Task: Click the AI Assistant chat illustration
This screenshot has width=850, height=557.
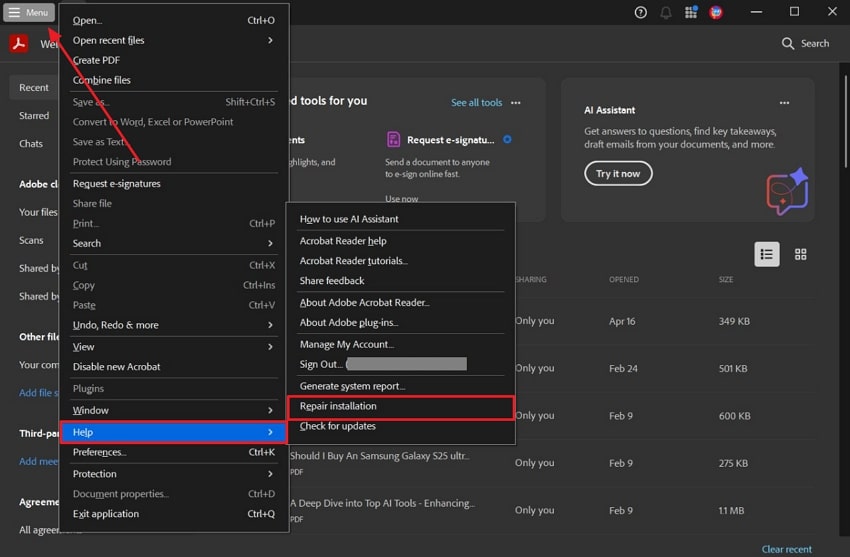Action: [x=787, y=191]
